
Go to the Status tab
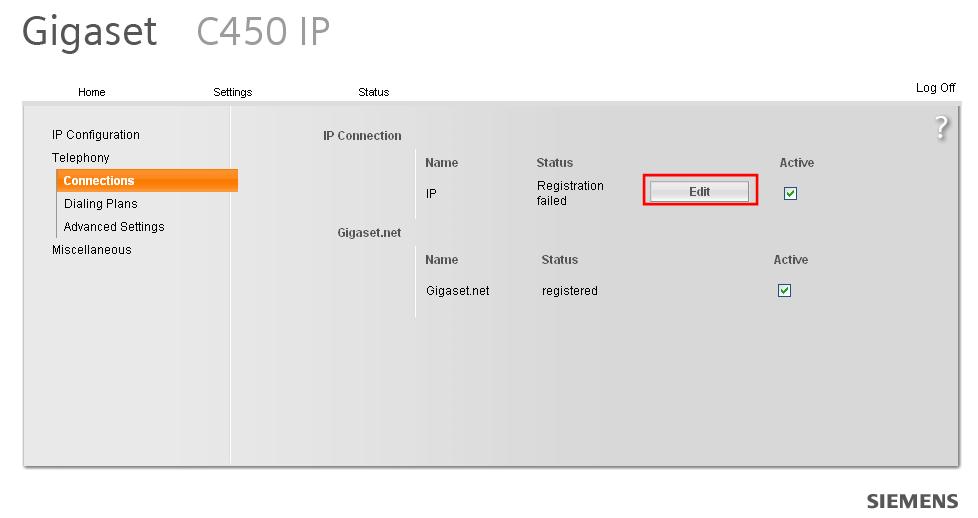coord(373,92)
